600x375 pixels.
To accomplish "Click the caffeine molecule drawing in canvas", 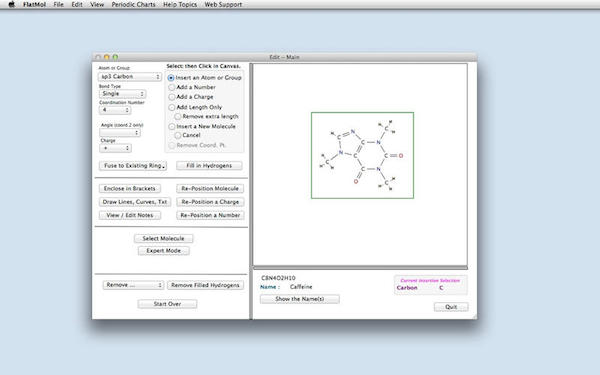I will point(362,155).
